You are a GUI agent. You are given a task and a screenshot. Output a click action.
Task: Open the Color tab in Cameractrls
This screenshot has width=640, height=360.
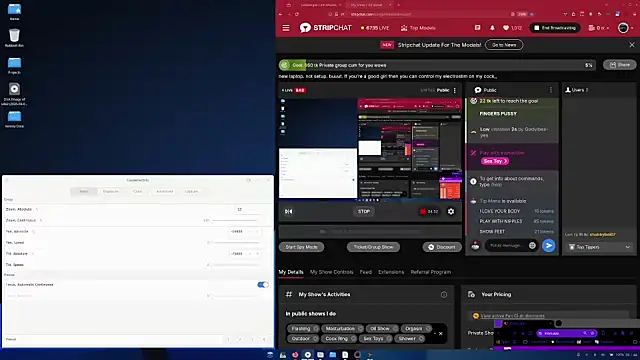[x=137, y=191]
